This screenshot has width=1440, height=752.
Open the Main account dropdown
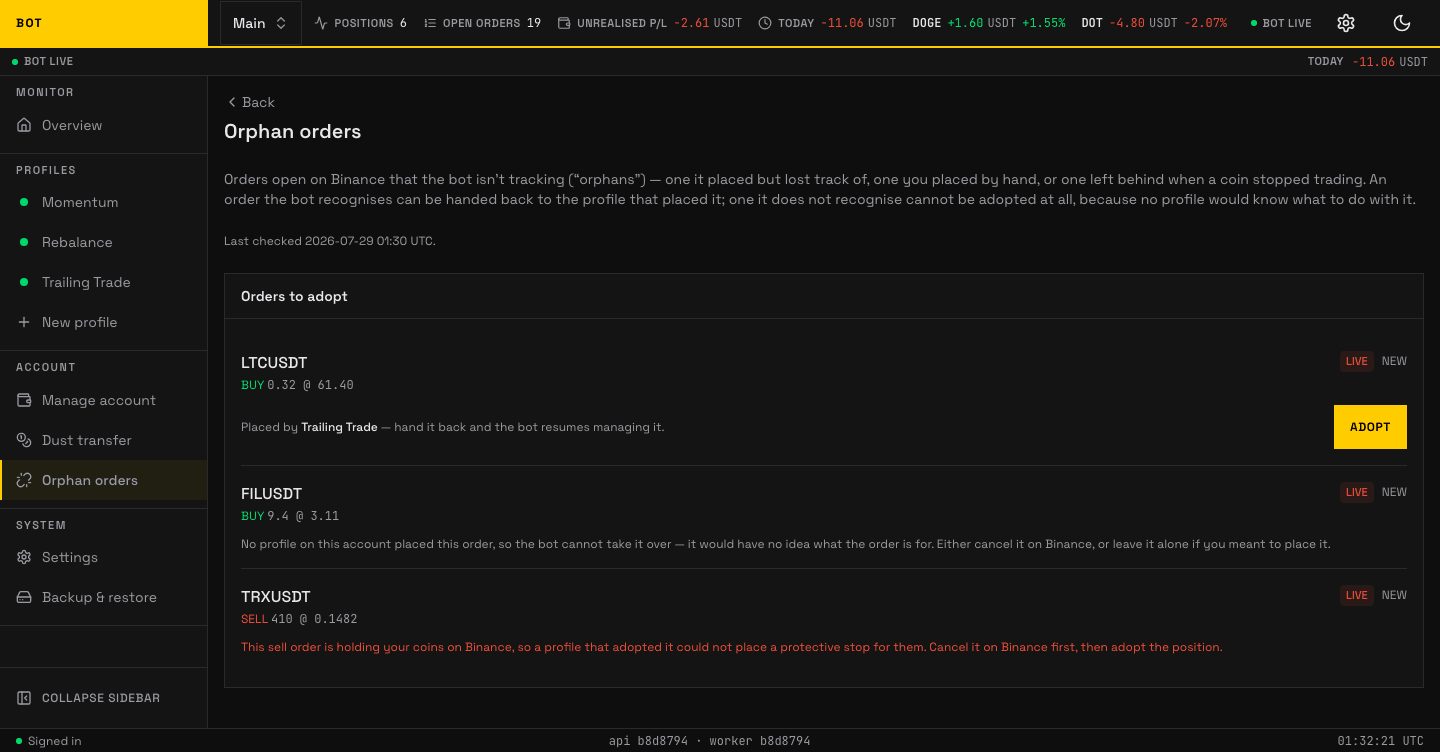tap(260, 23)
